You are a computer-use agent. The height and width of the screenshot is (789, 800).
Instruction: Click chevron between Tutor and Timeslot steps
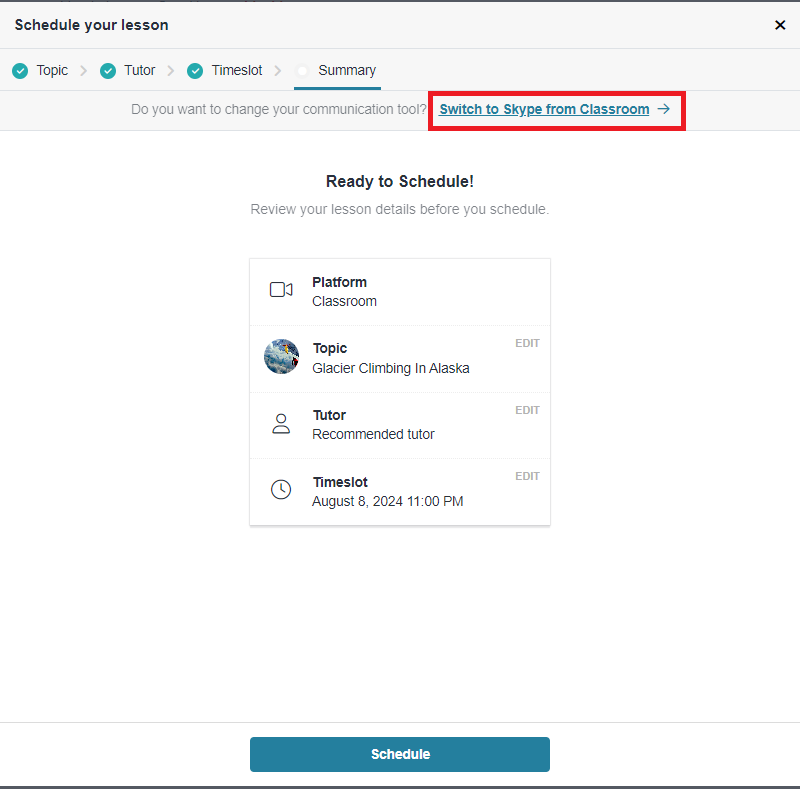(171, 71)
